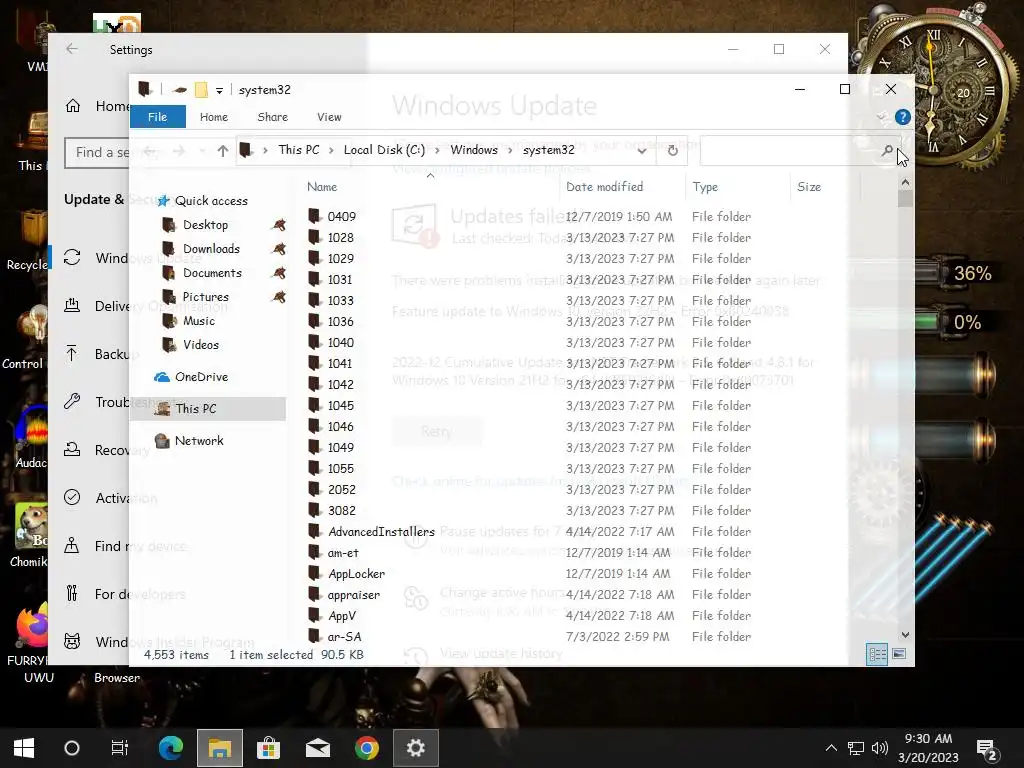
Task: Go up one folder level arrow
Action: click(x=223, y=151)
